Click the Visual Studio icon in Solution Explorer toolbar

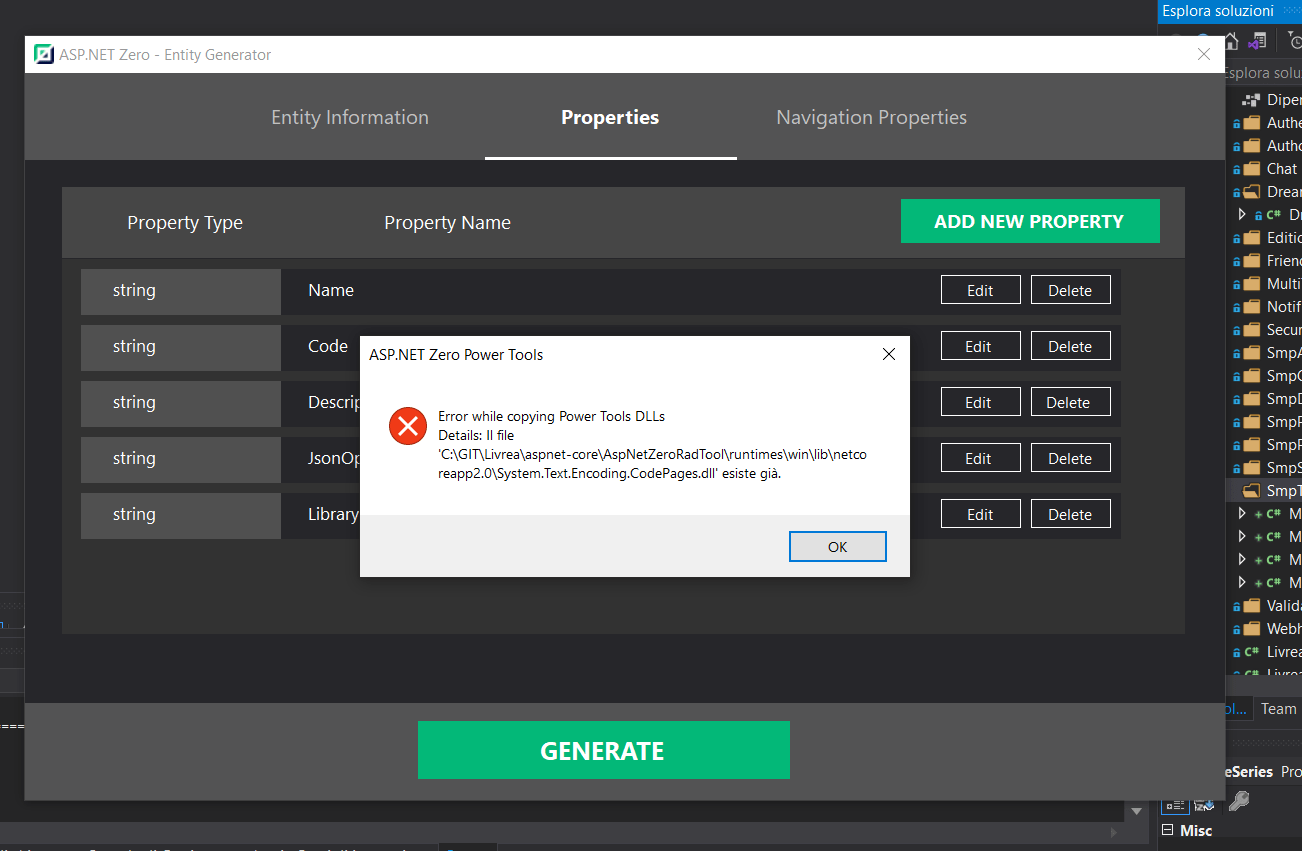[1258, 42]
